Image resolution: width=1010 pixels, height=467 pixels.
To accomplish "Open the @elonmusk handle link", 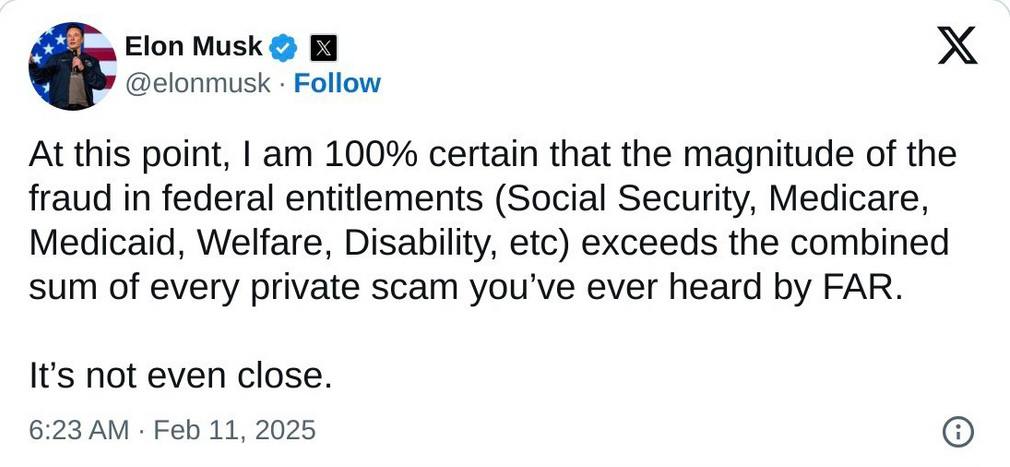I will click(197, 83).
